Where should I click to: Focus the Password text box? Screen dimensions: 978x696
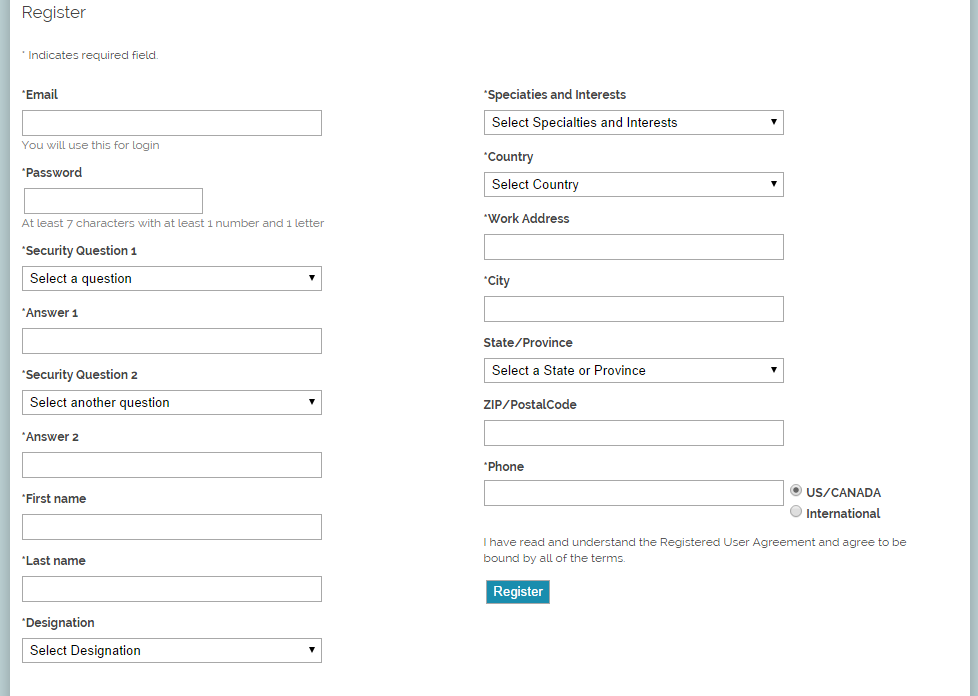pyautogui.click(x=113, y=201)
